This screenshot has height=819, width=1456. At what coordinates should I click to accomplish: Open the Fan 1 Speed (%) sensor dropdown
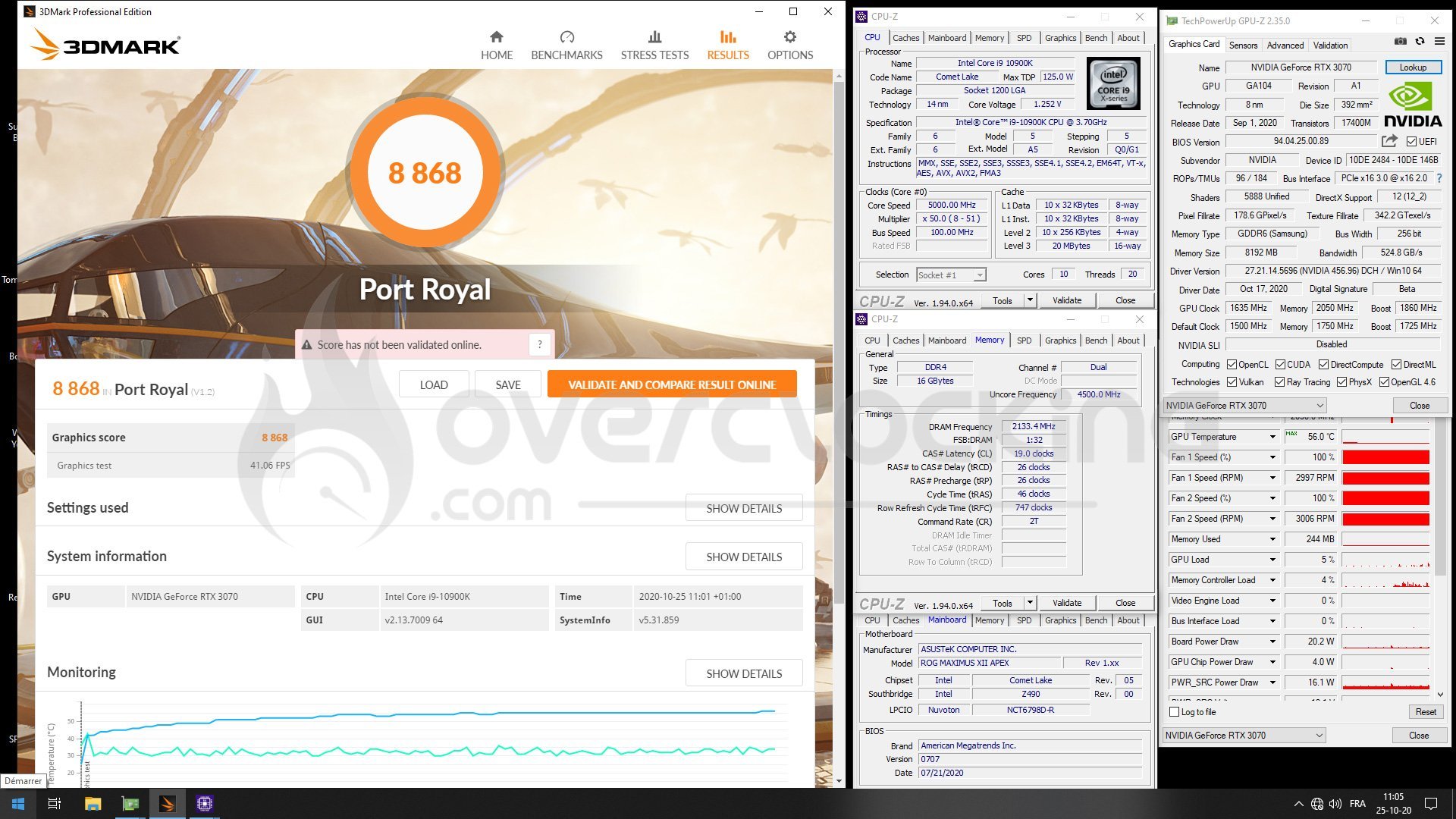(1272, 457)
